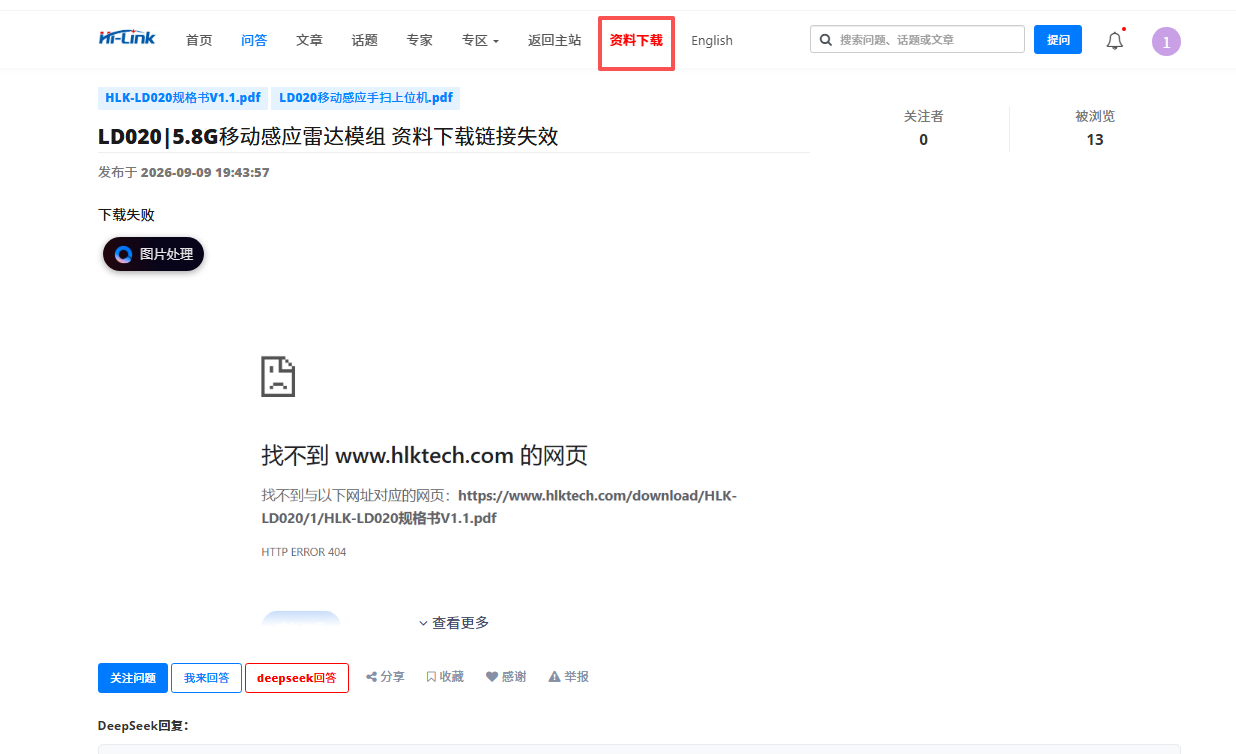Click the 我来回答 answer button
This screenshot has width=1236, height=754.
(x=206, y=678)
